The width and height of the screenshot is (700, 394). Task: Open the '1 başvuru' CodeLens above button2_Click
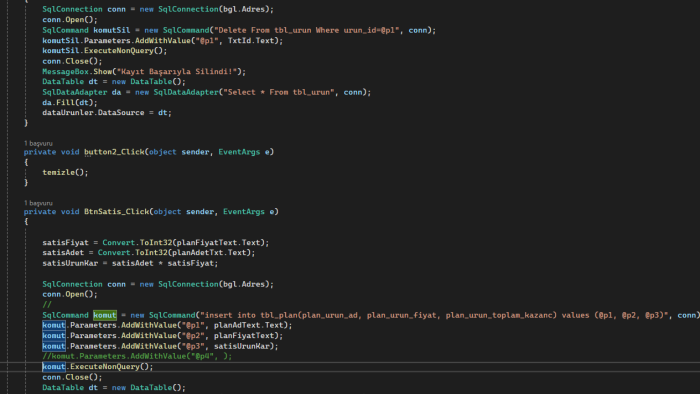[x=38, y=143]
